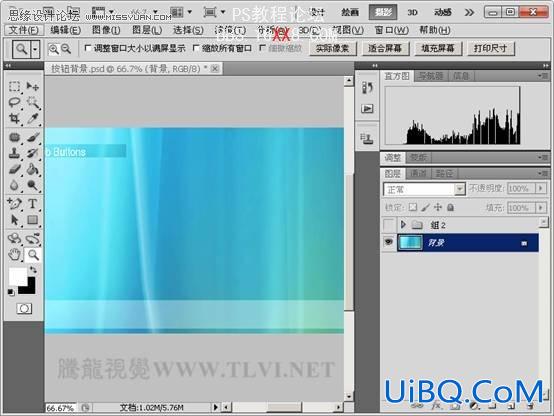Select the Pen tool
The height and width of the screenshot is (416, 554).
[14, 204]
